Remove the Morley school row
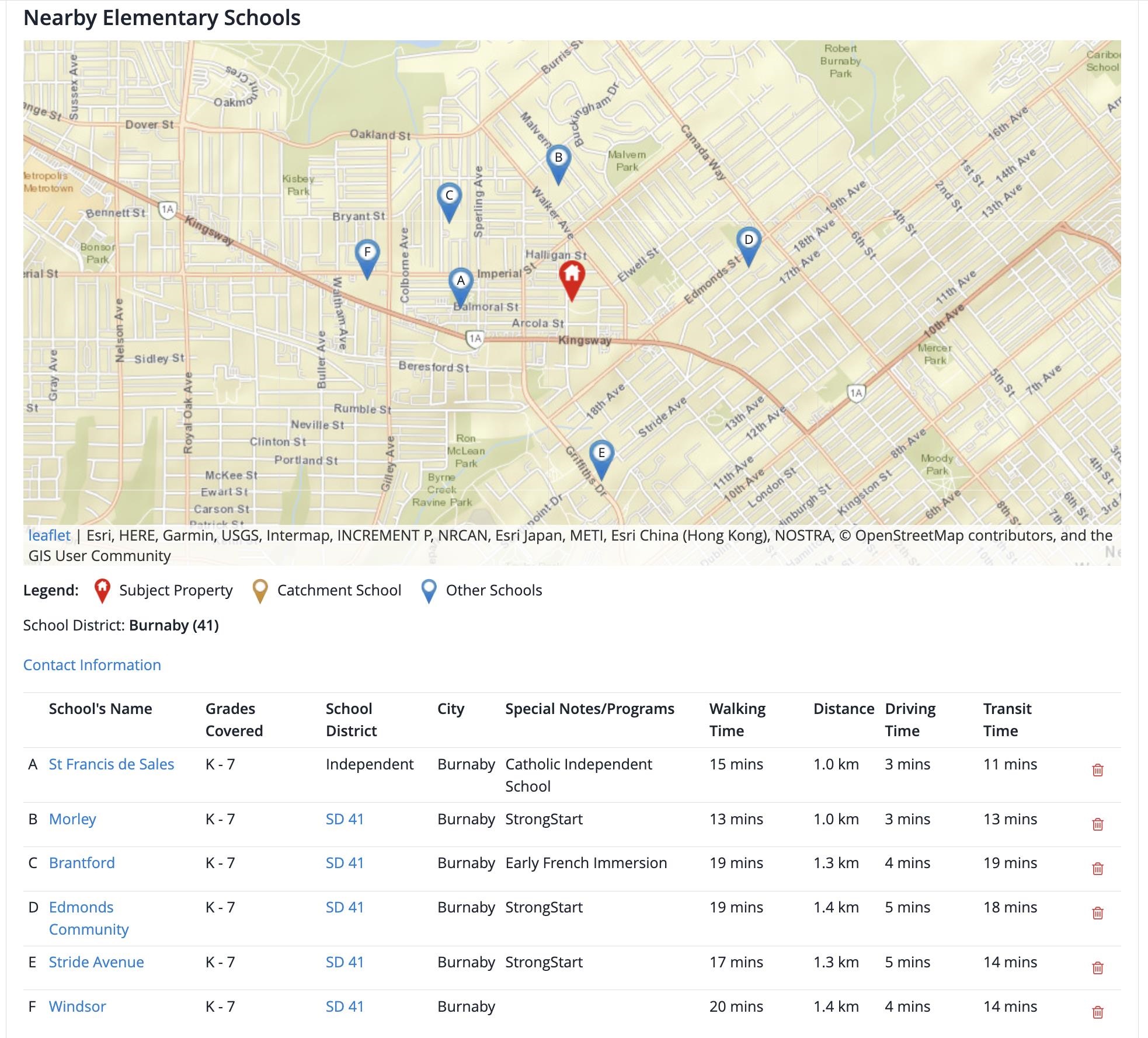 [1097, 824]
